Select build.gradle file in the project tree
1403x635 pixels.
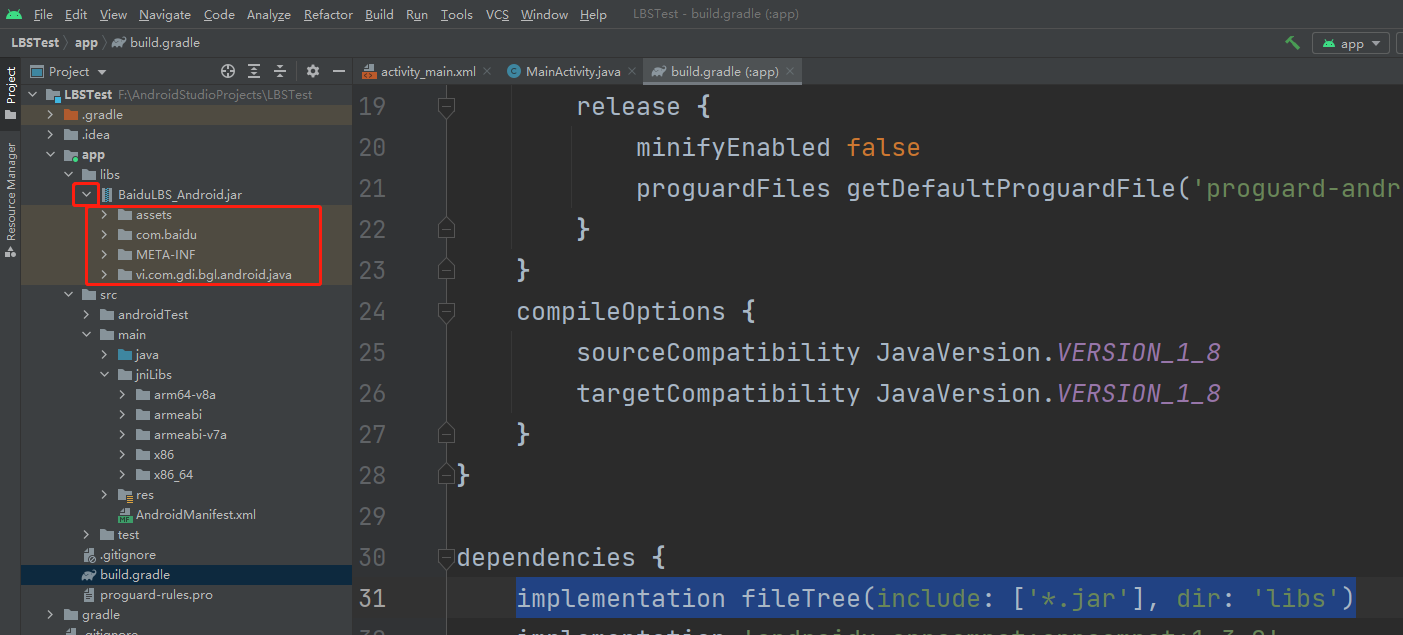coord(135,574)
